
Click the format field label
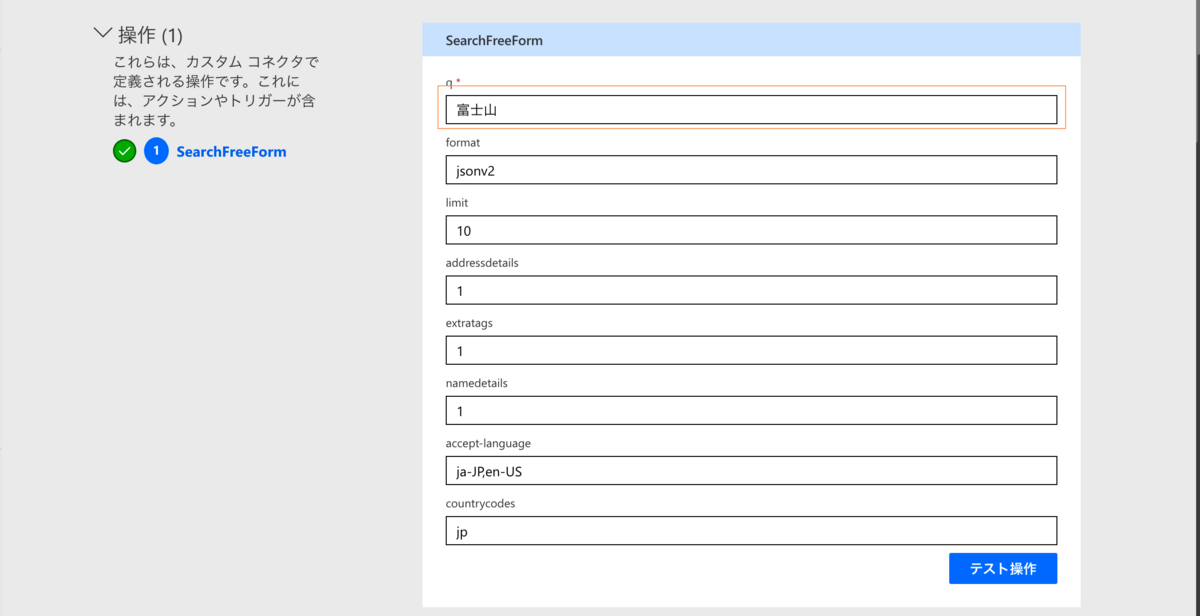(x=463, y=143)
